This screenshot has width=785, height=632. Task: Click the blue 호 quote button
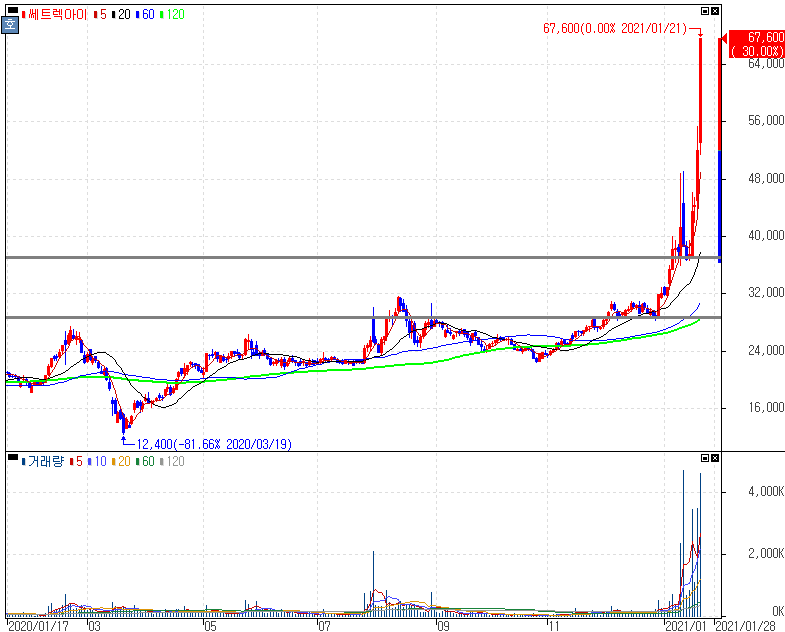point(10,25)
